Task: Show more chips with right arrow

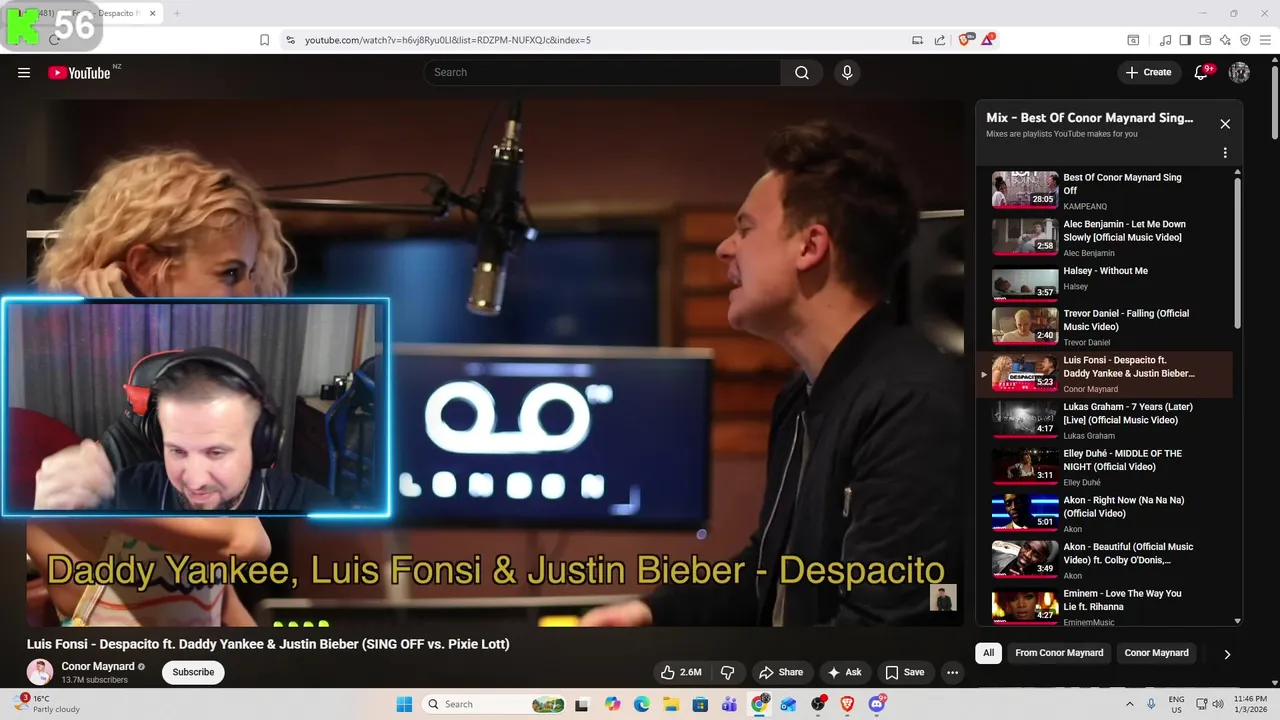Action: tap(1227, 654)
